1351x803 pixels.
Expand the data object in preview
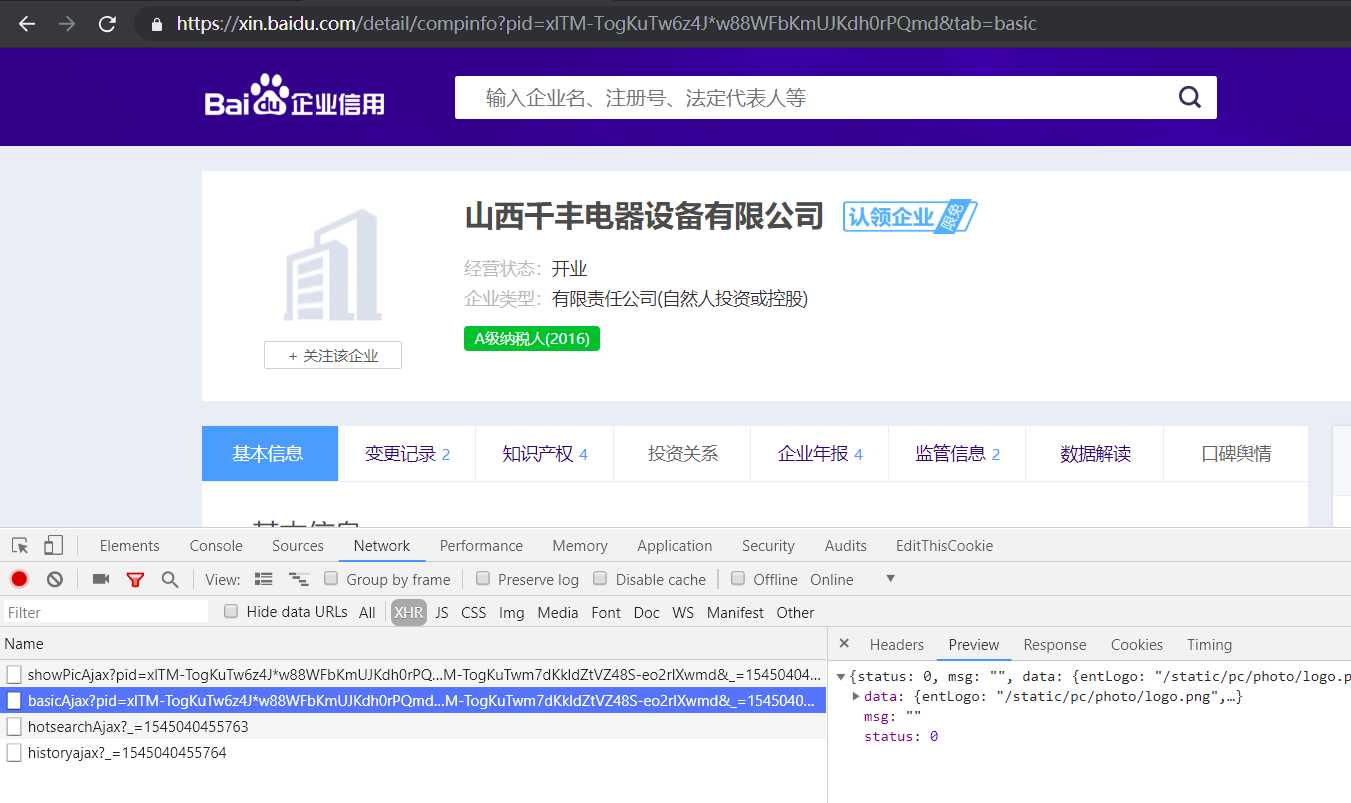coord(856,696)
